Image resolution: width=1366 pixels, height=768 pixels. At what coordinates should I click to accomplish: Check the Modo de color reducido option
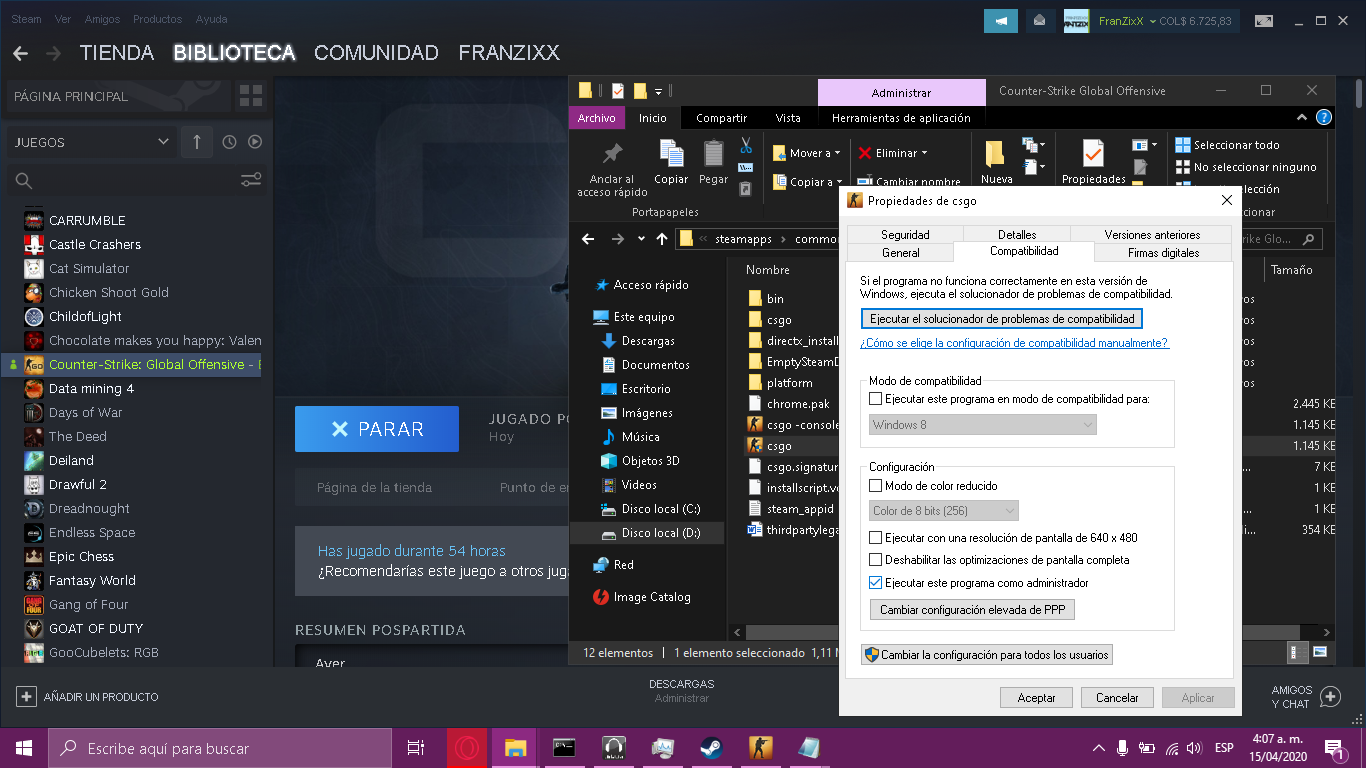click(x=876, y=486)
